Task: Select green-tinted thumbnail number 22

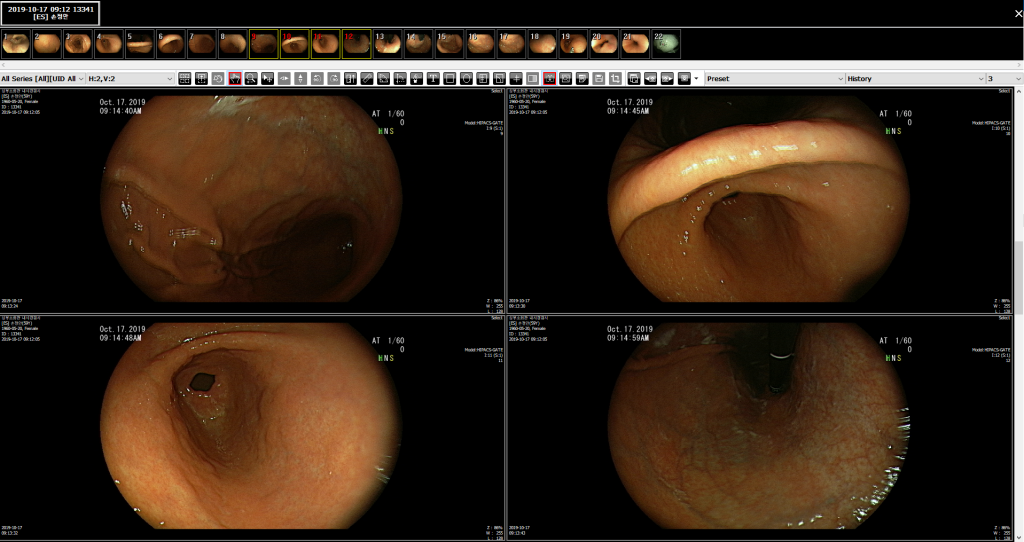Action: point(666,44)
